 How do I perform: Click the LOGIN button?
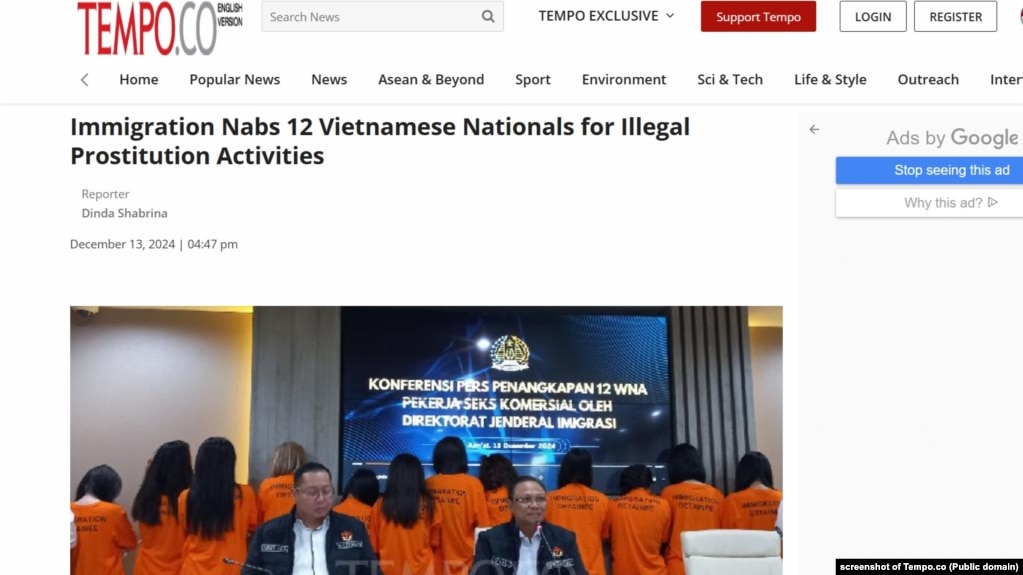pyautogui.click(x=872, y=16)
